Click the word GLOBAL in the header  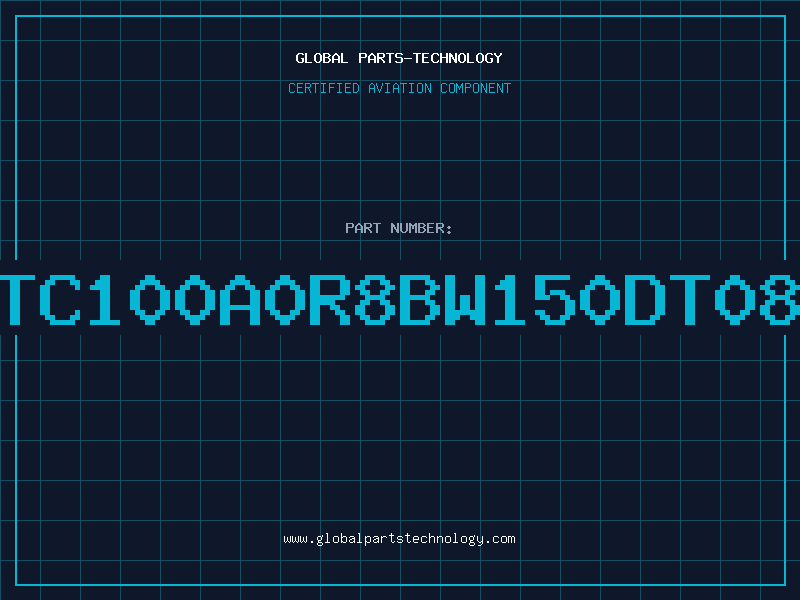(322, 58)
